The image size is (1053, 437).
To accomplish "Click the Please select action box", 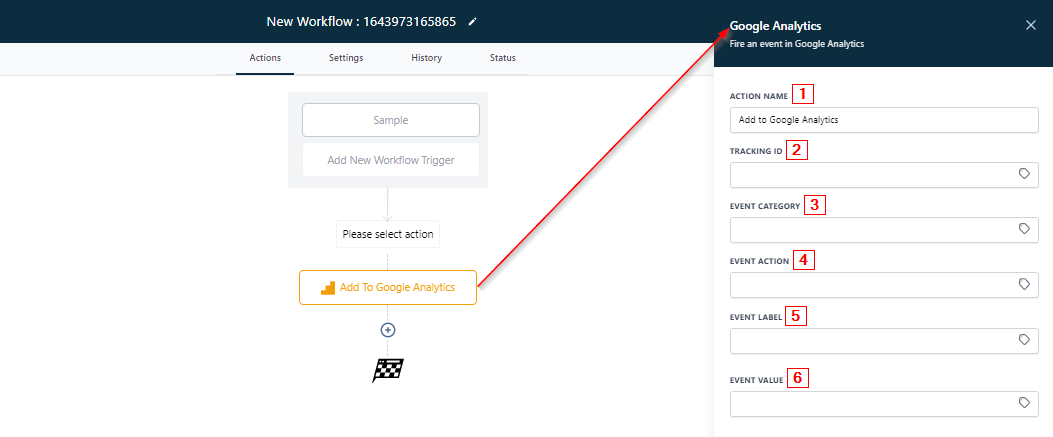I will pos(387,234).
